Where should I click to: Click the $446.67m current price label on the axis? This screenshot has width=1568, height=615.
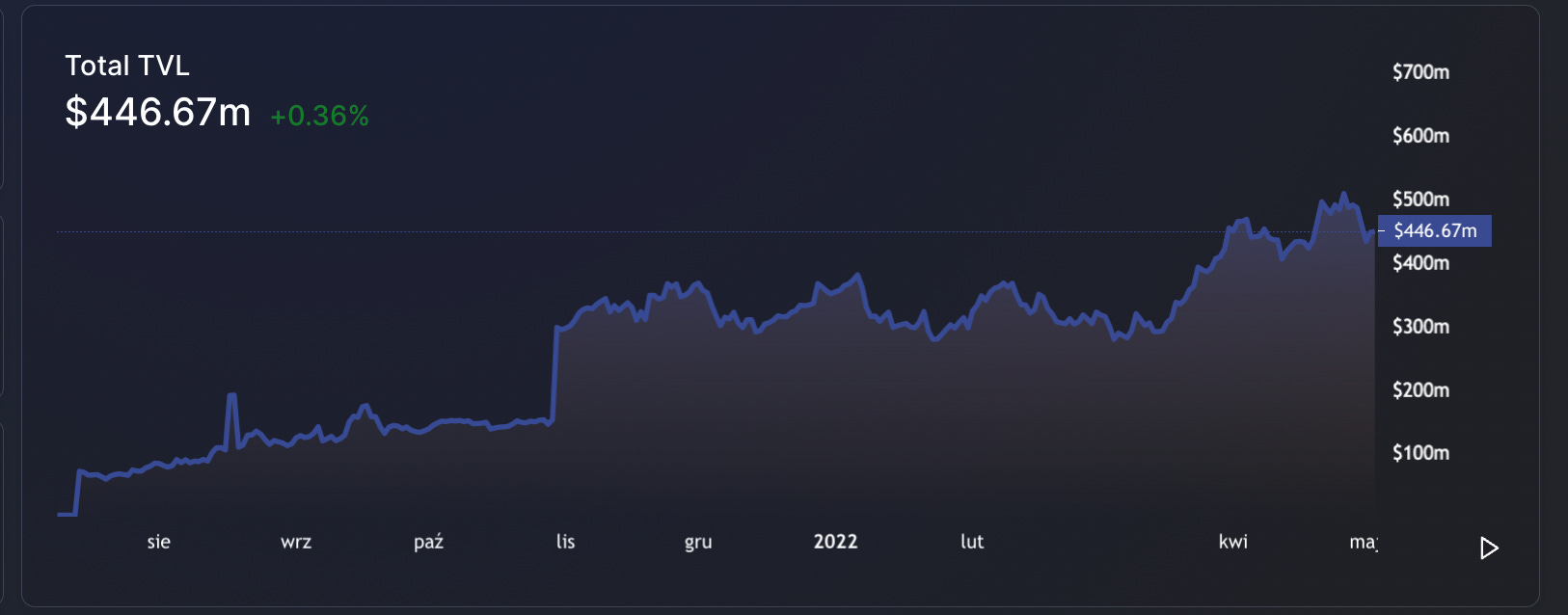click(1435, 230)
